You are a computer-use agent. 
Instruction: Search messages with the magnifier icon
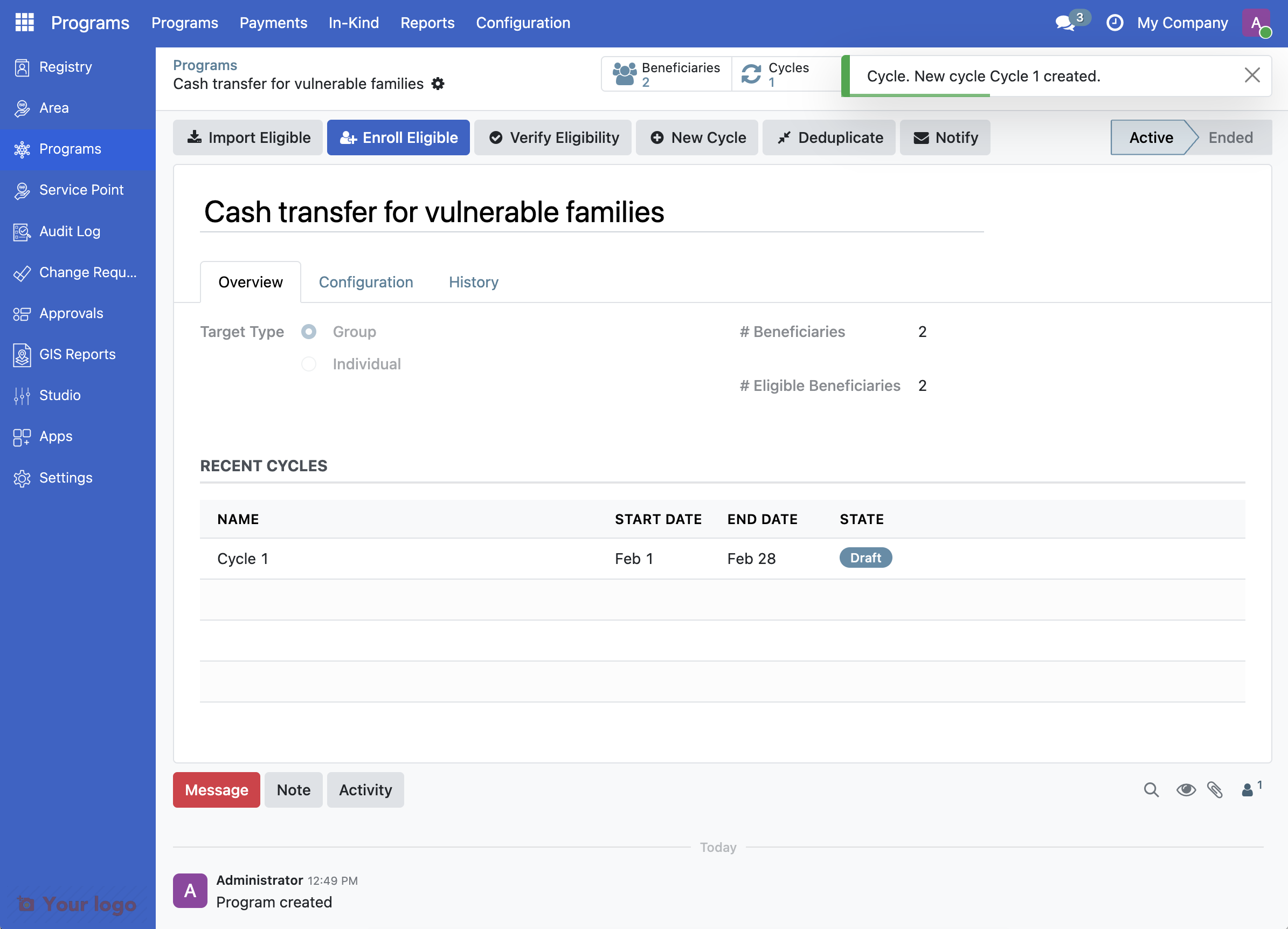click(x=1151, y=790)
